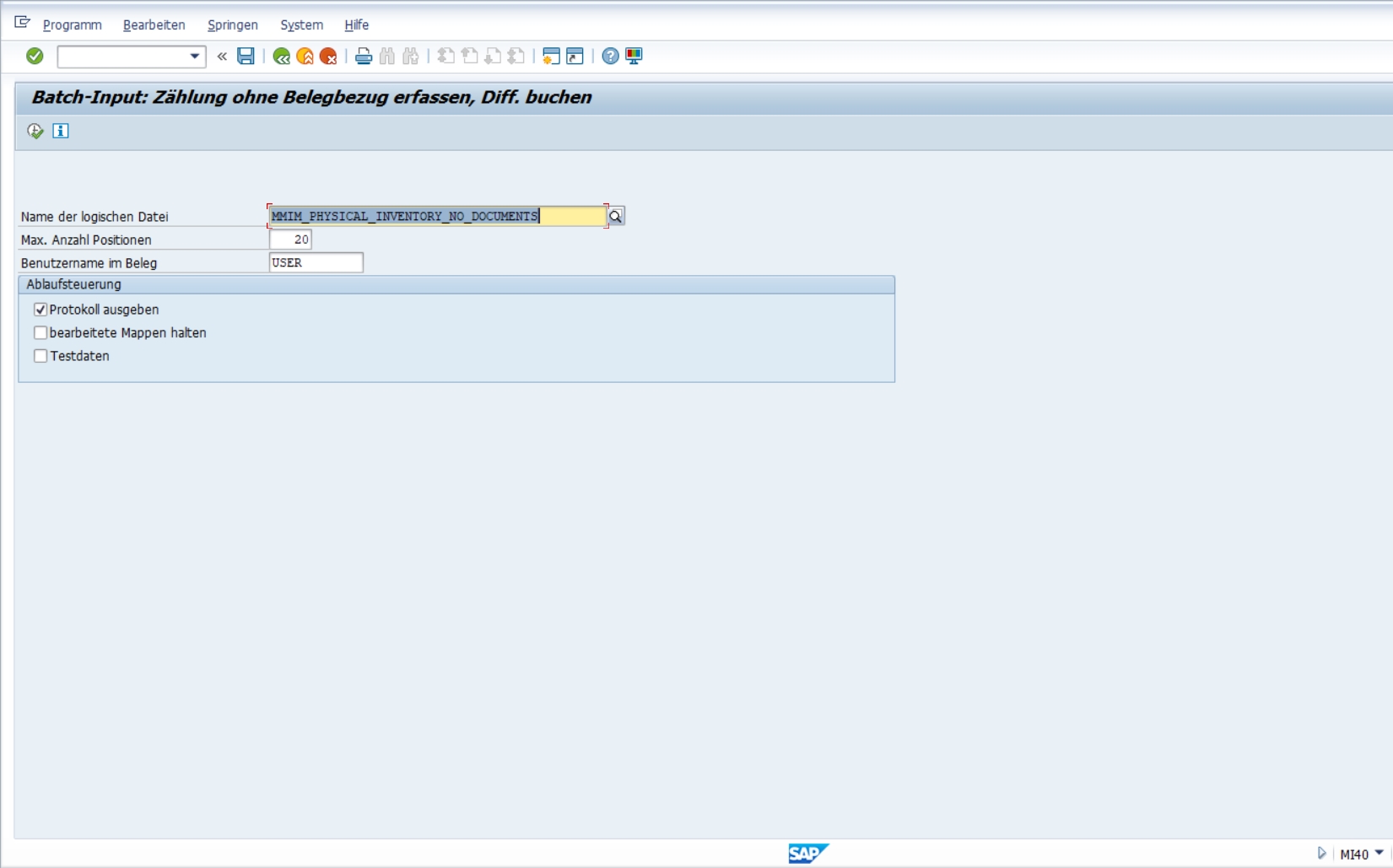This screenshot has height=868, width=1393.
Task: Click the red Cancel icon
Action: pos(328,57)
